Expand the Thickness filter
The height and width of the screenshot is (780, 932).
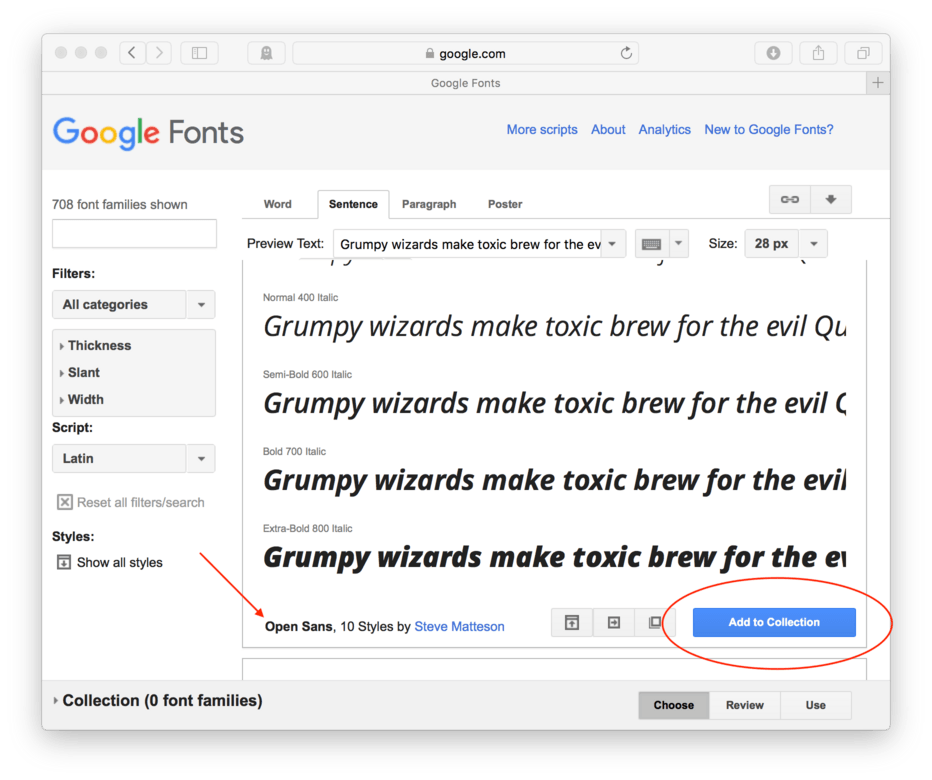point(95,345)
